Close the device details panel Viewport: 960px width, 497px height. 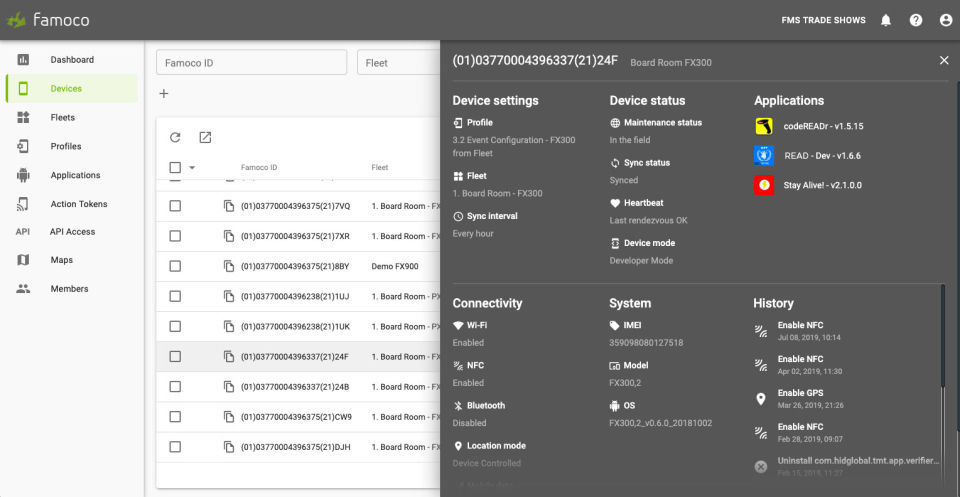pos(943,61)
